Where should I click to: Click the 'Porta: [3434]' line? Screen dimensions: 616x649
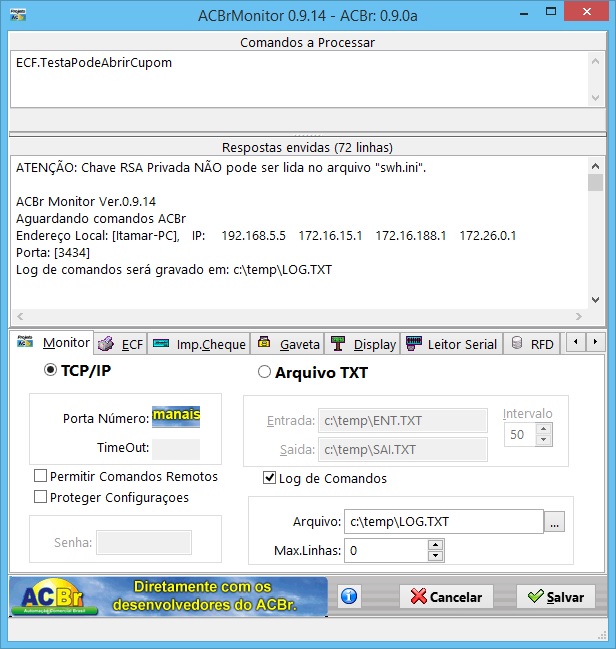(x=53, y=252)
